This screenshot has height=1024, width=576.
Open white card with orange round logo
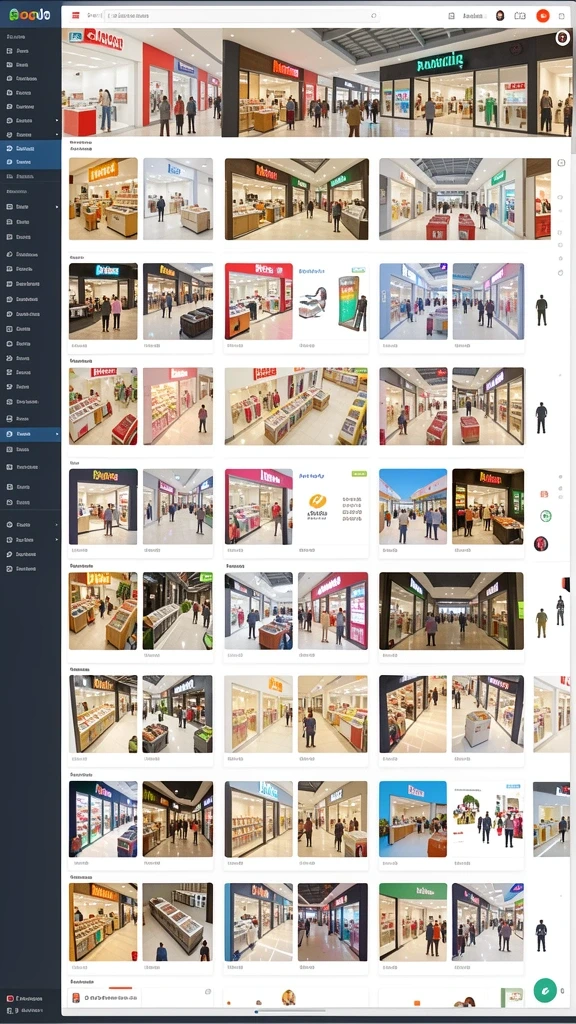(x=333, y=507)
